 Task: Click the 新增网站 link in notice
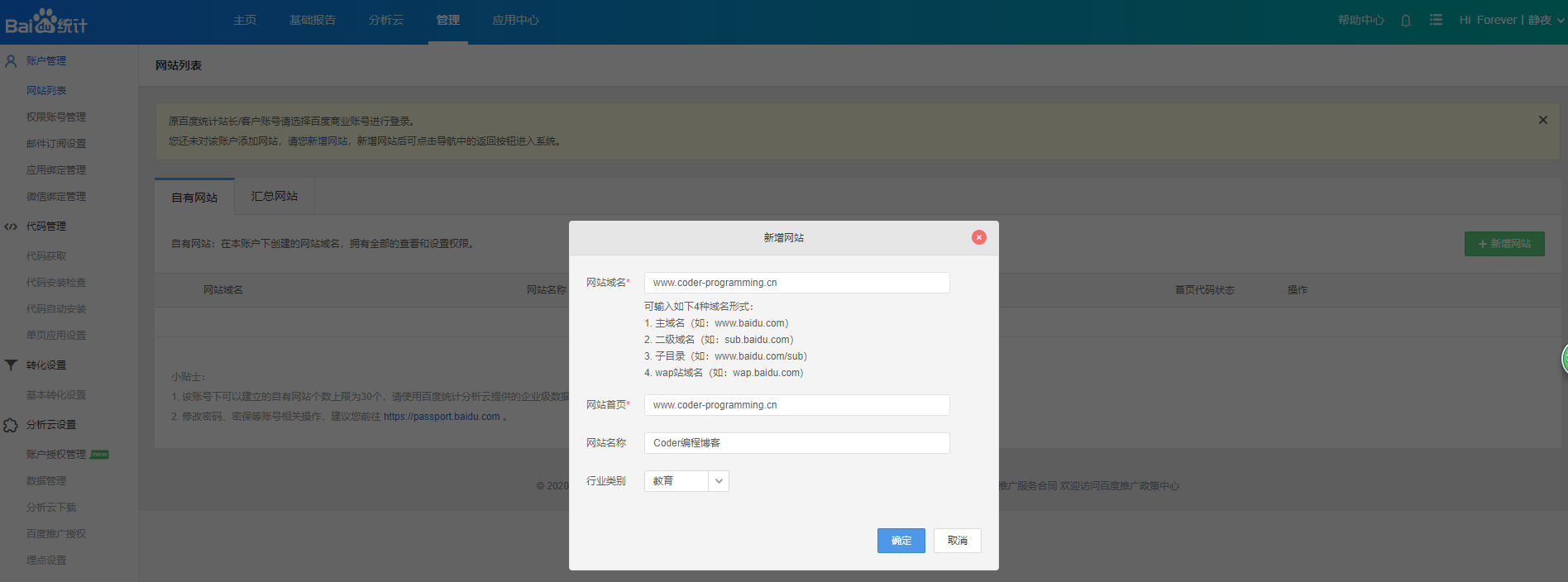(327, 141)
